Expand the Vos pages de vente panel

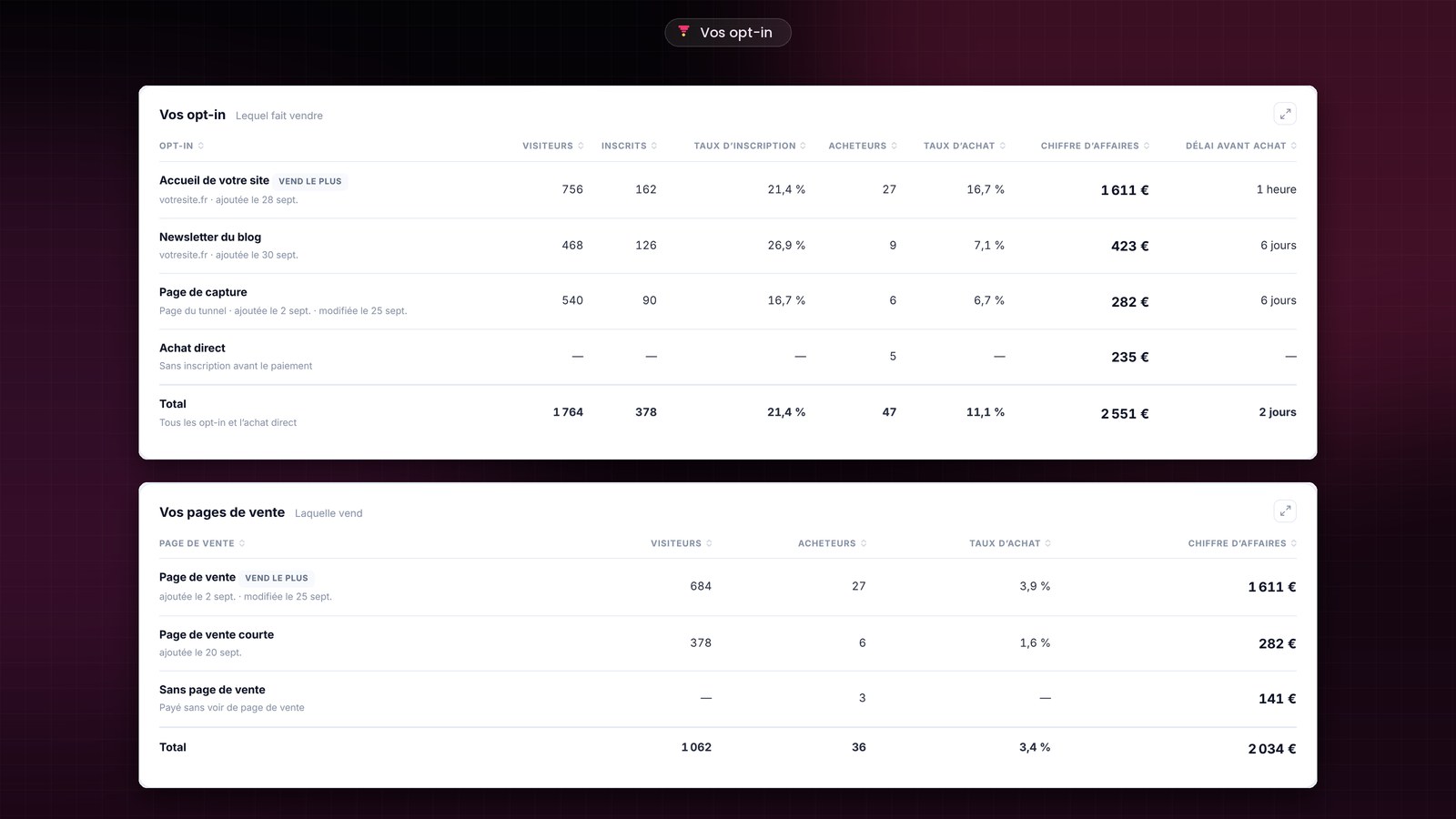pyautogui.click(x=1285, y=511)
